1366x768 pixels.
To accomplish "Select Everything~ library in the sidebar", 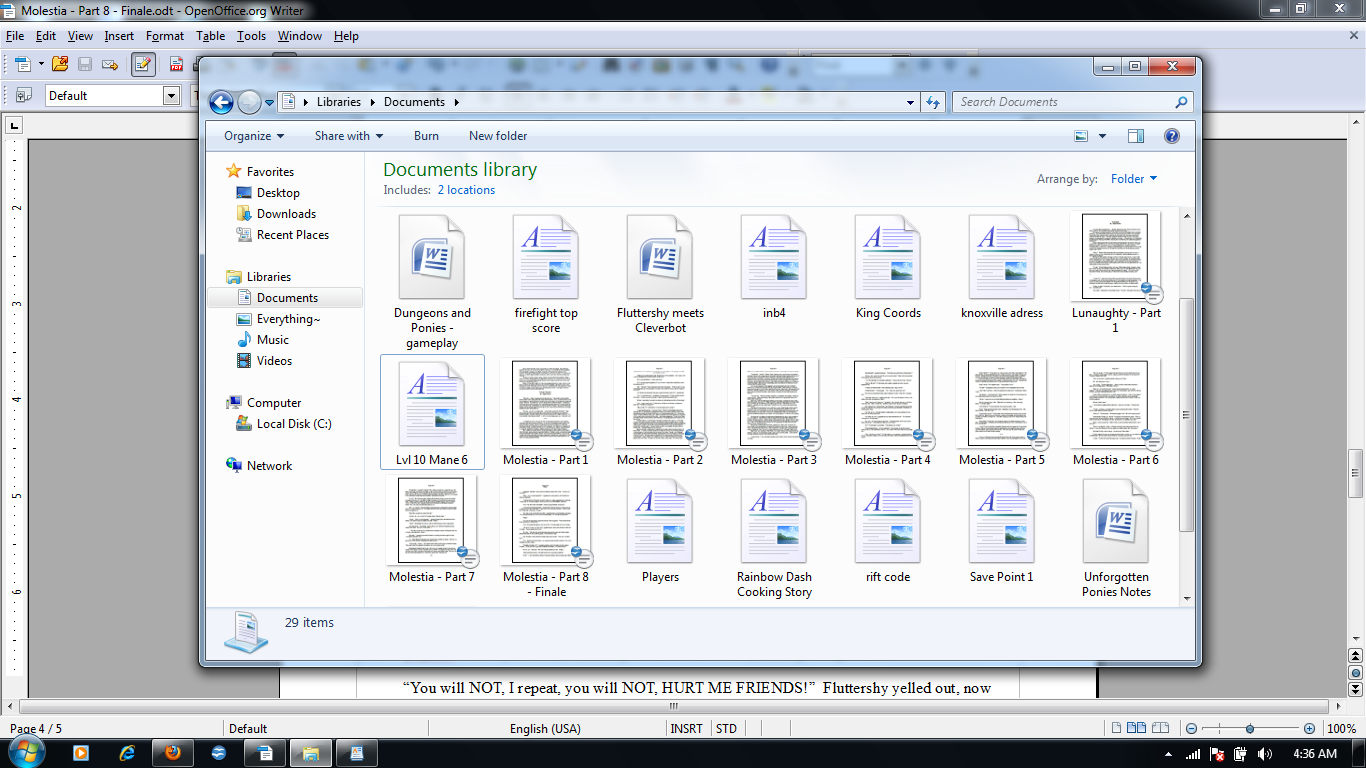I will tap(289, 319).
